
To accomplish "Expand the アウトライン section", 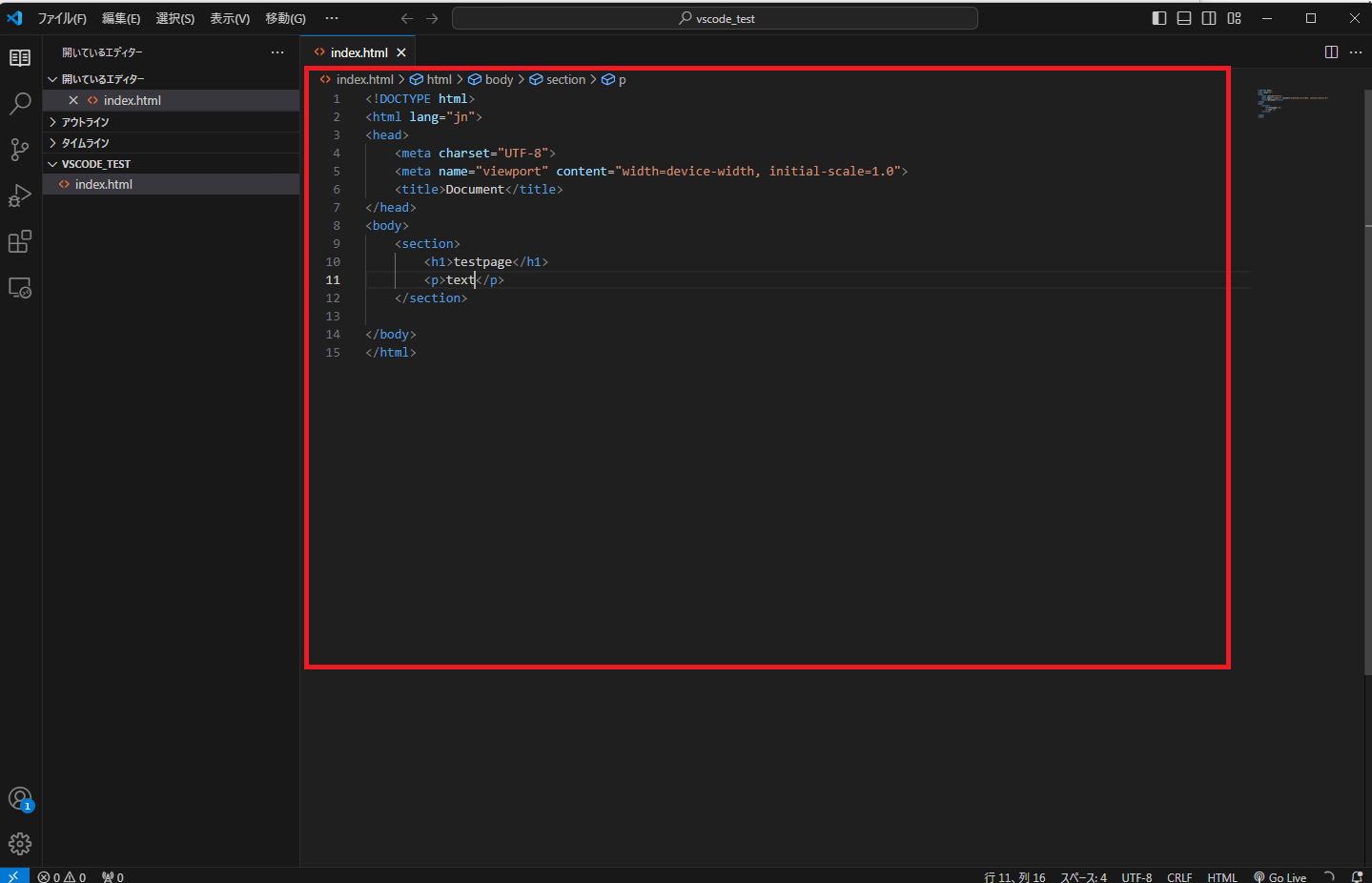I will click(x=172, y=122).
